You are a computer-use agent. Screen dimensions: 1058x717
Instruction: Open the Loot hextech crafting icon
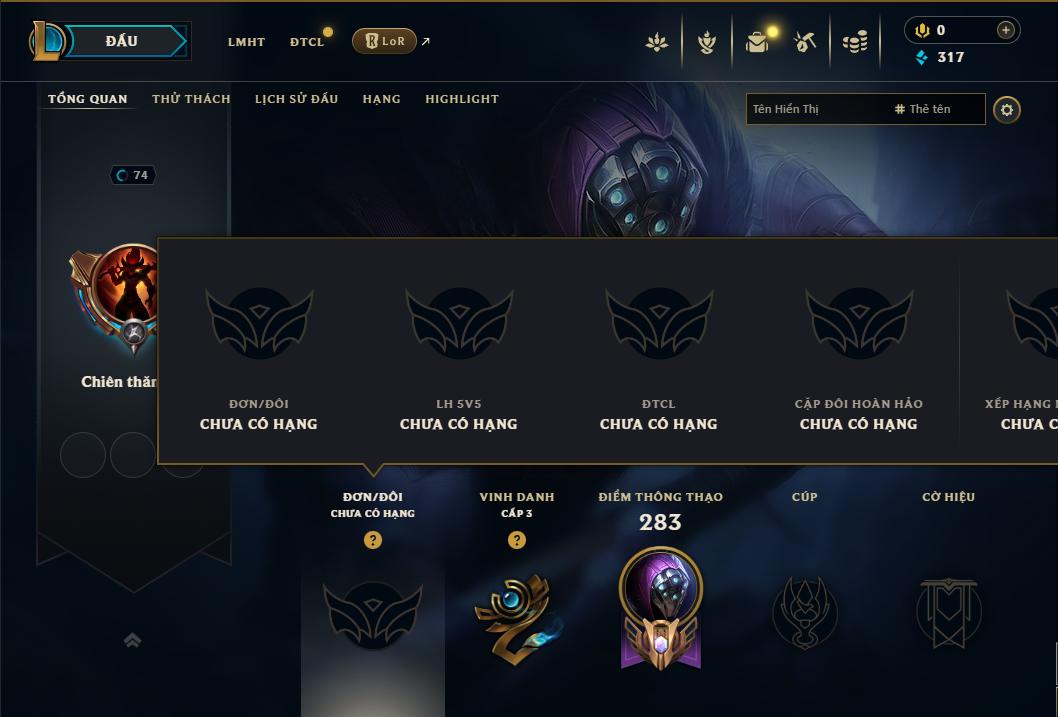(x=804, y=42)
